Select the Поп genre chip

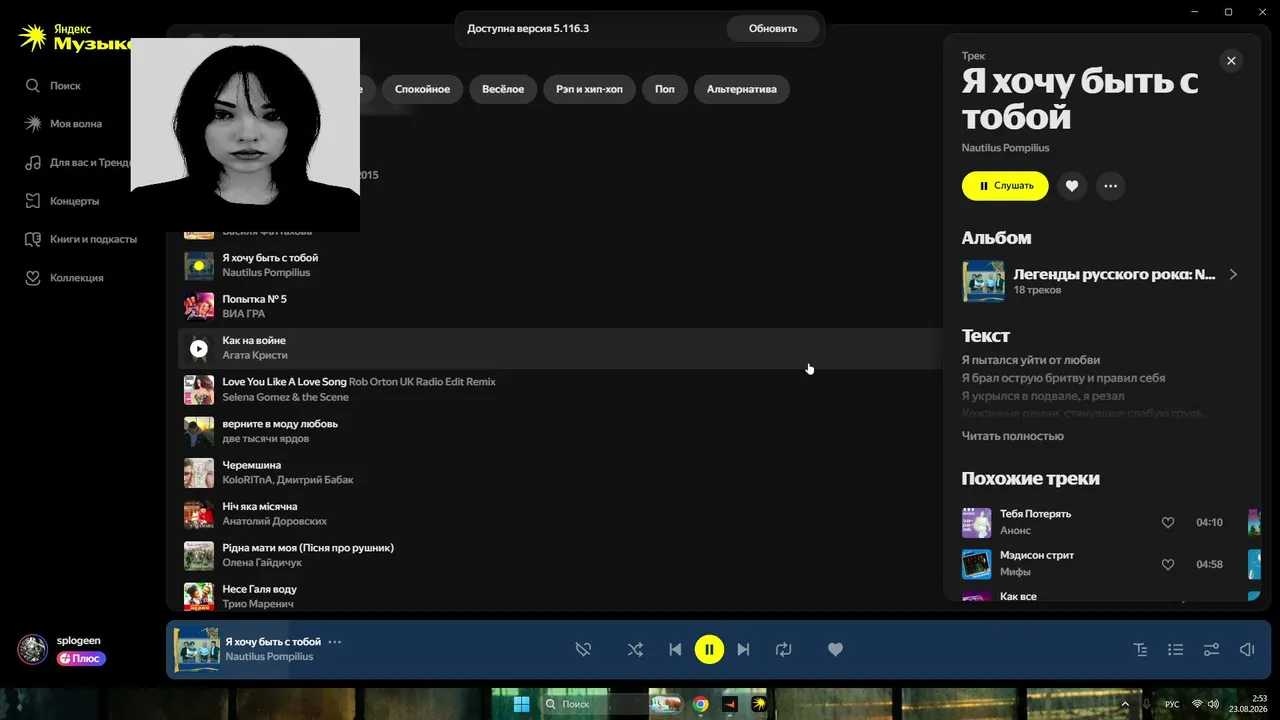pos(665,89)
